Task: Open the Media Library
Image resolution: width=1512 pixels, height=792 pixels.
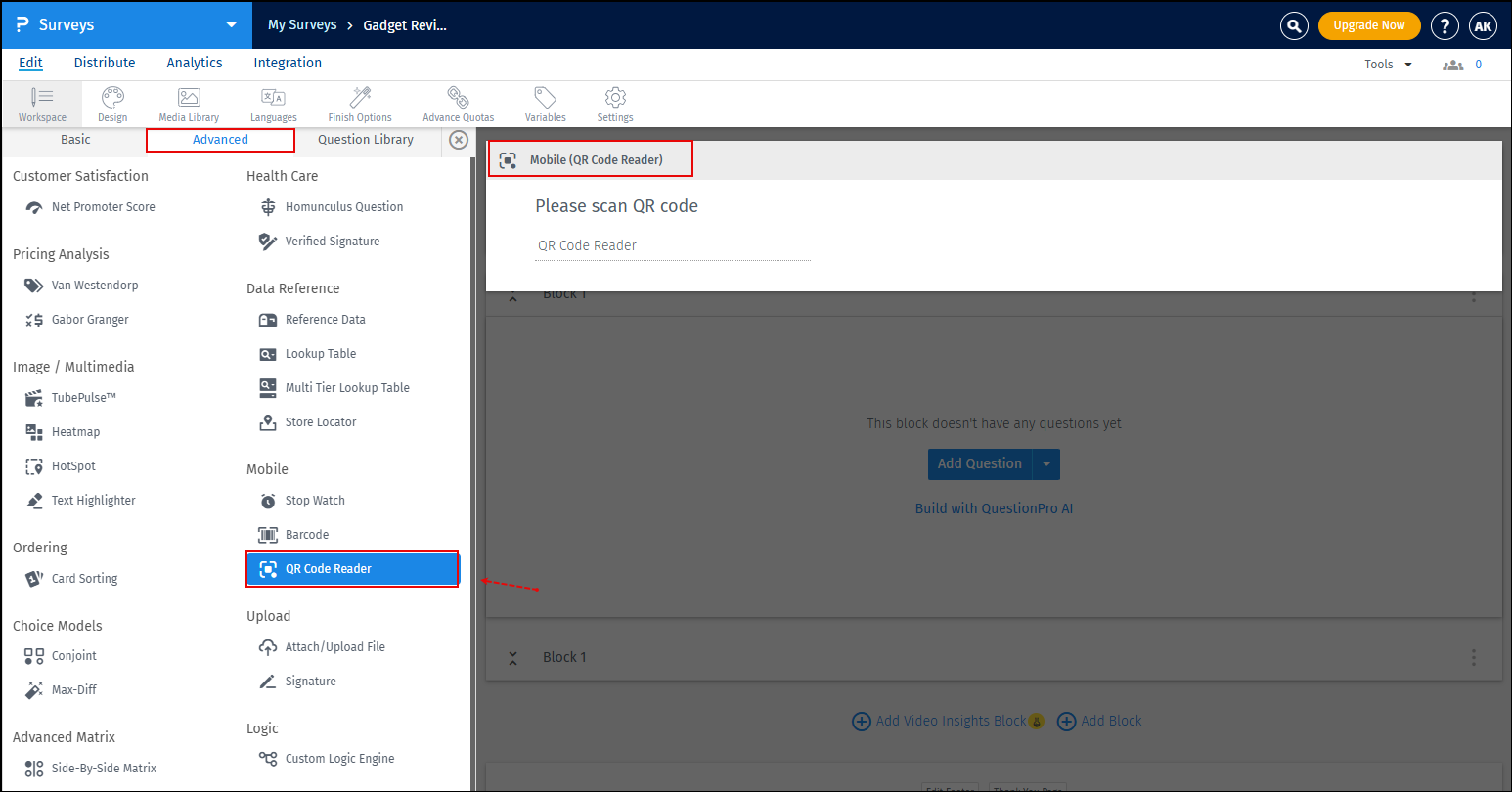Action: tap(188, 104)
